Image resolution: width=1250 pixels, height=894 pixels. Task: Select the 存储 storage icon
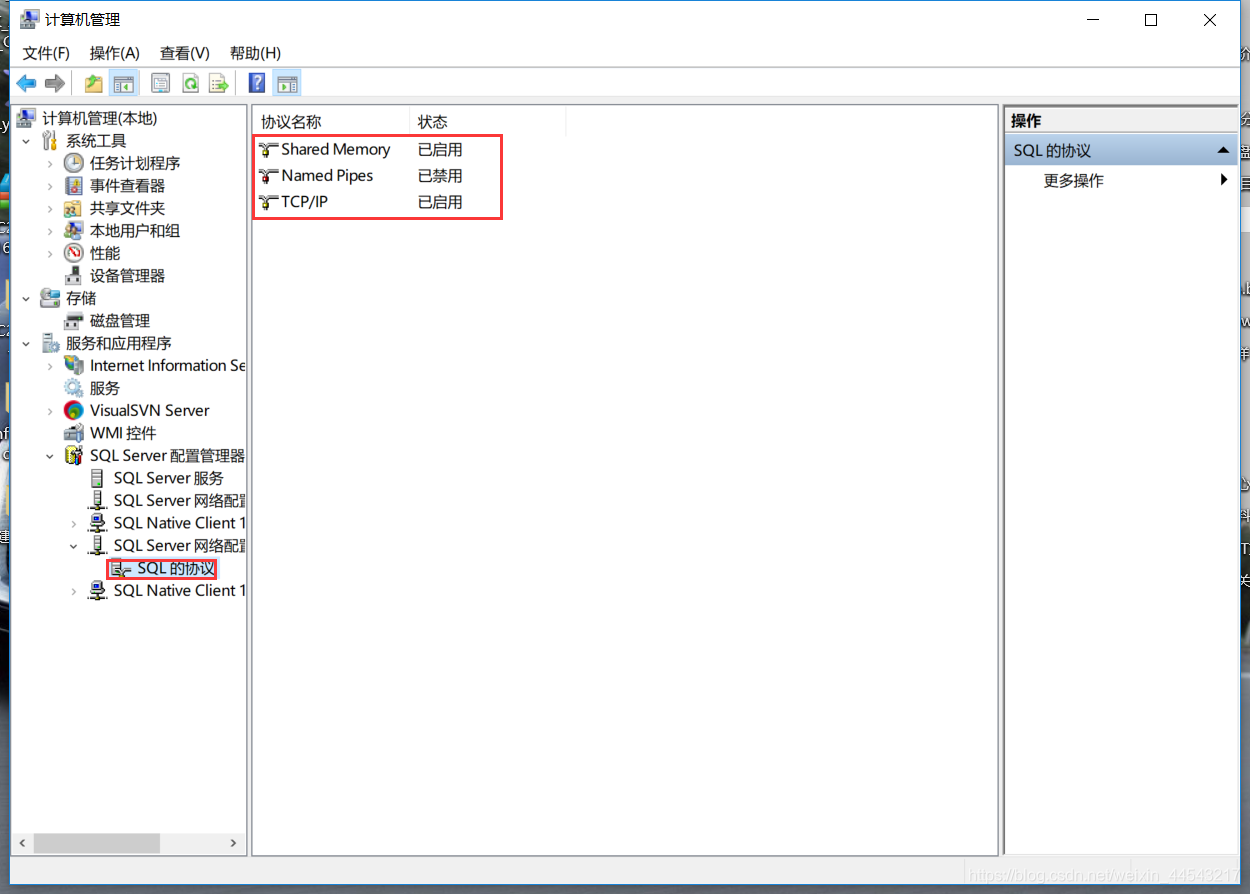(x=50, y=298)
